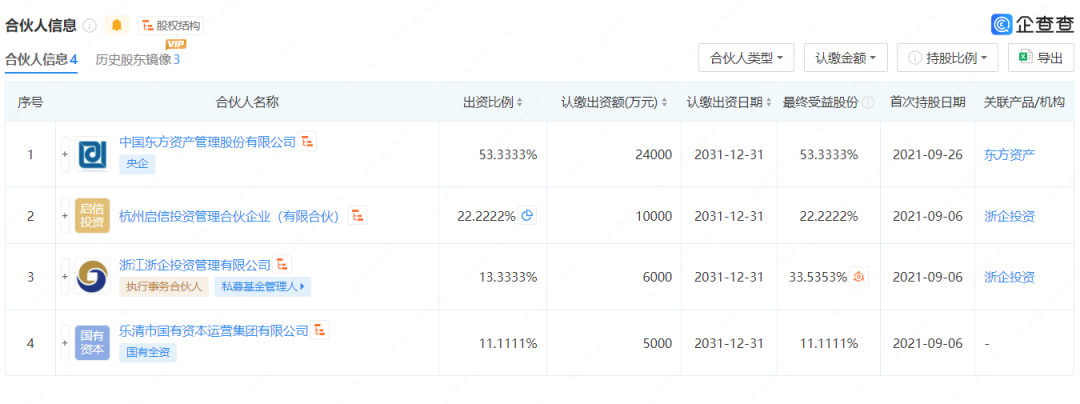Viewport: 1080px width, 404px height.
Task: Click the orange bell alert icon
Action: [x=117, y=25]
